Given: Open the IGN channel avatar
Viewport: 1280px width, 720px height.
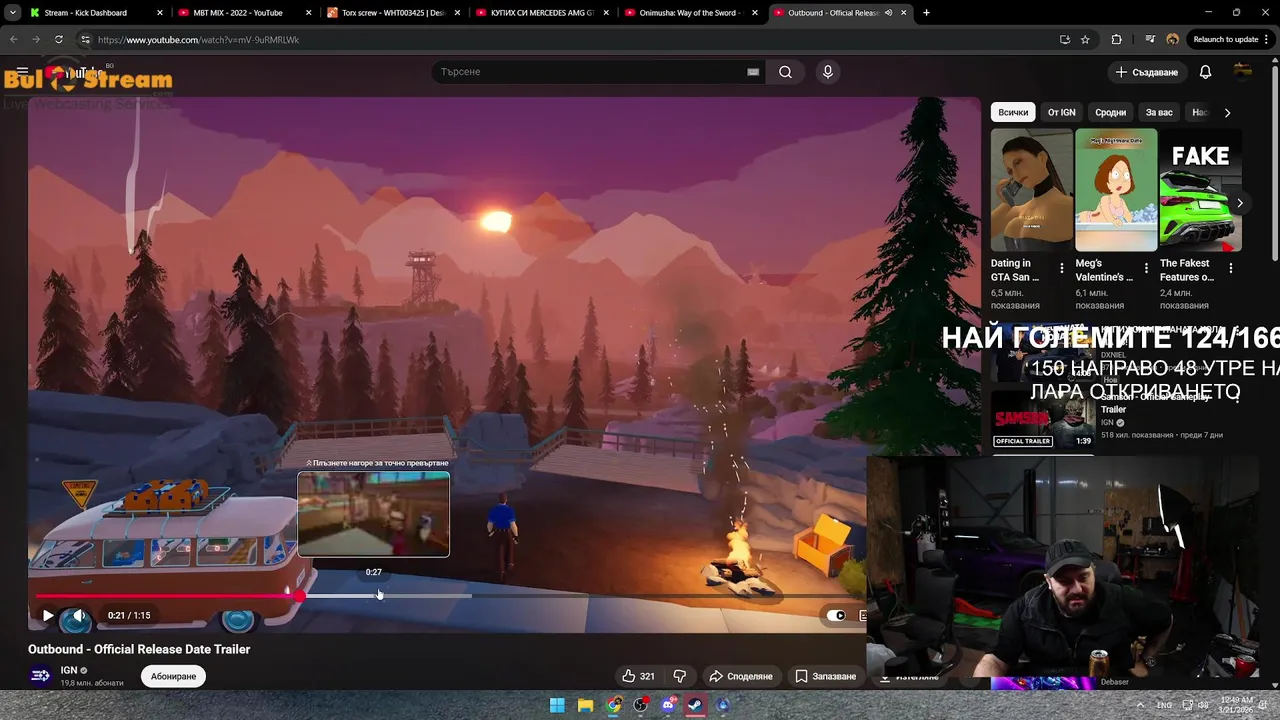Looking at the screenshot, I should point(40,676).
